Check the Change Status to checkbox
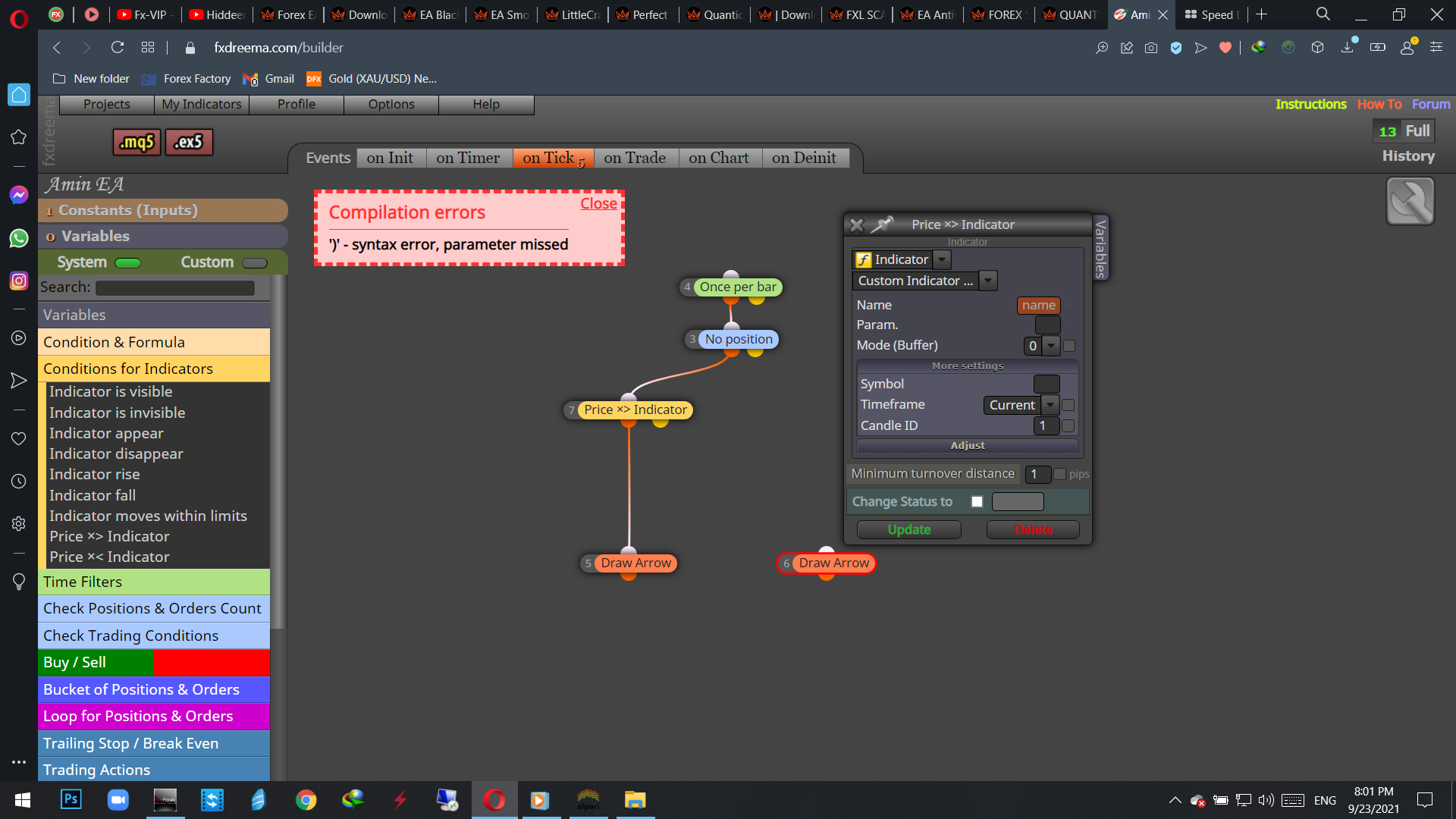This screenshot has height=819, width=1456. pyautogui.click(x=977, y=502)
